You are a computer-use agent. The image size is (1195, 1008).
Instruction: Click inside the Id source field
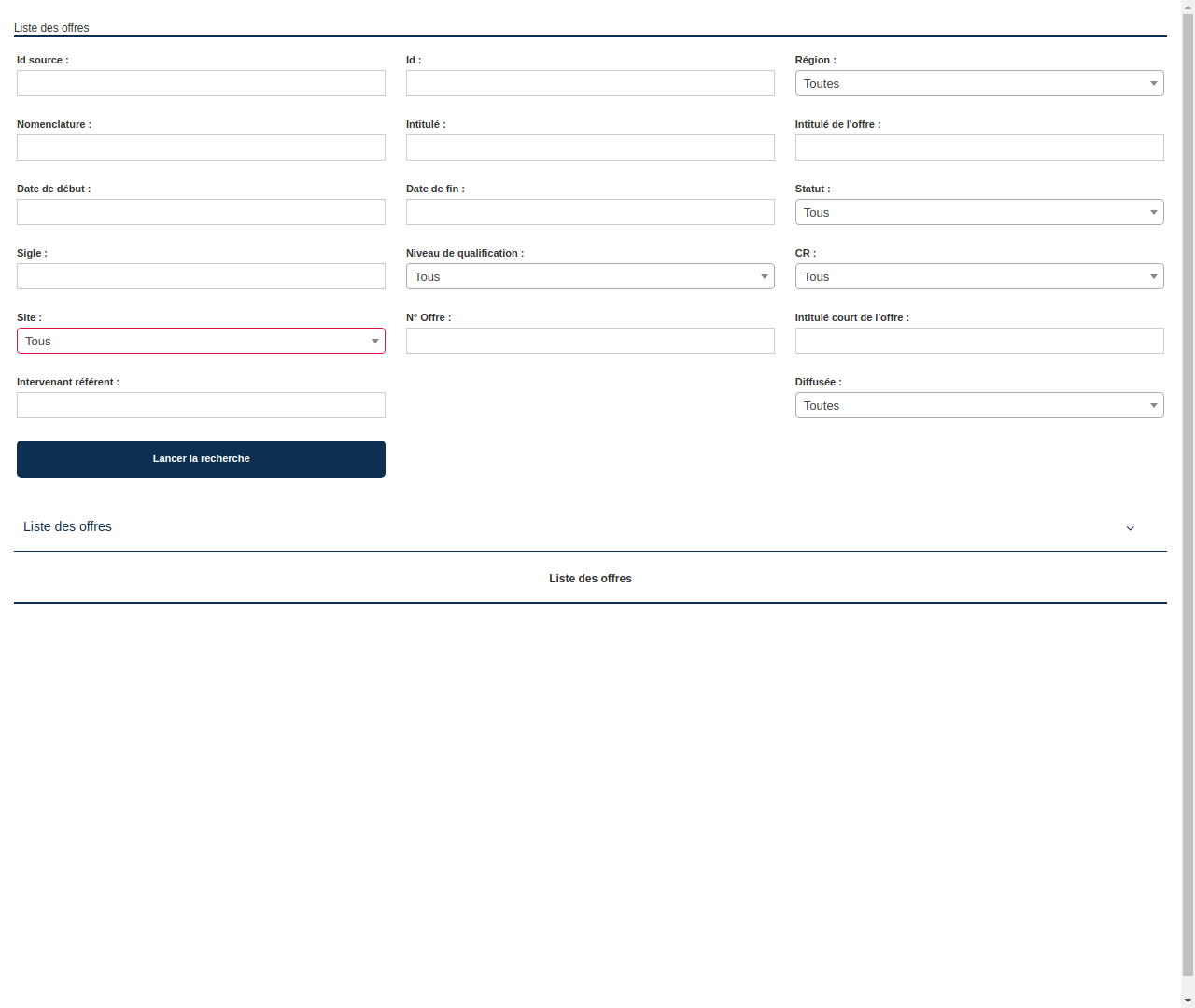tap(201, 83)
